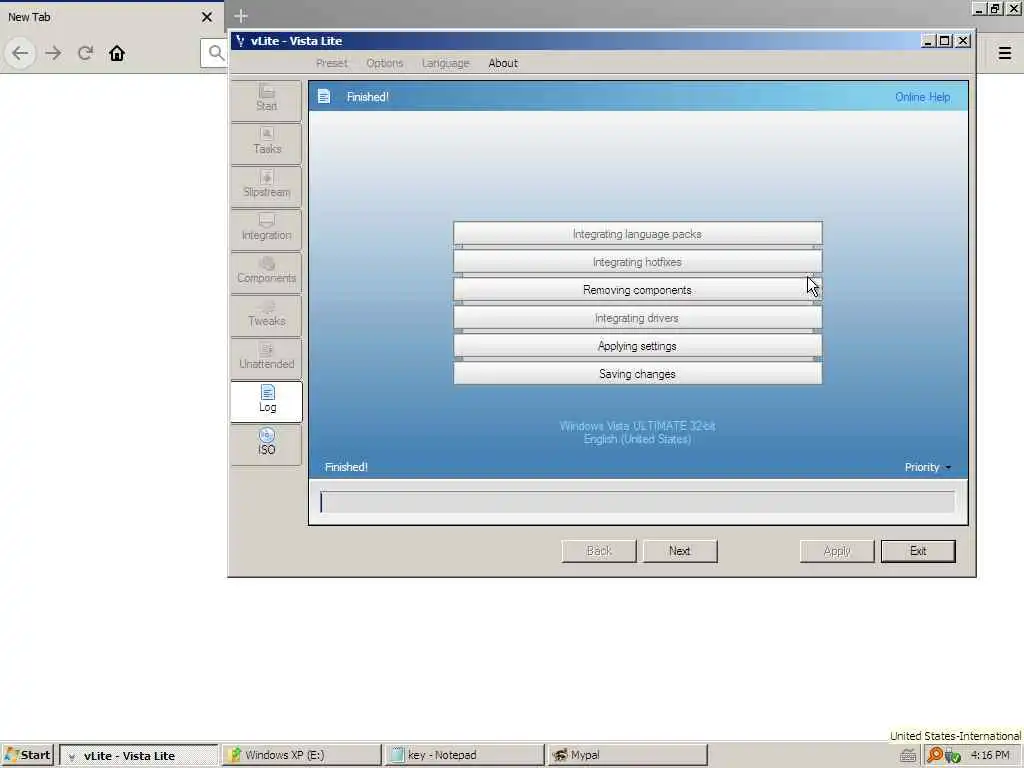Switch to key - Notepad taskbar window
The image size is (1024, 768).
(464, 755)
